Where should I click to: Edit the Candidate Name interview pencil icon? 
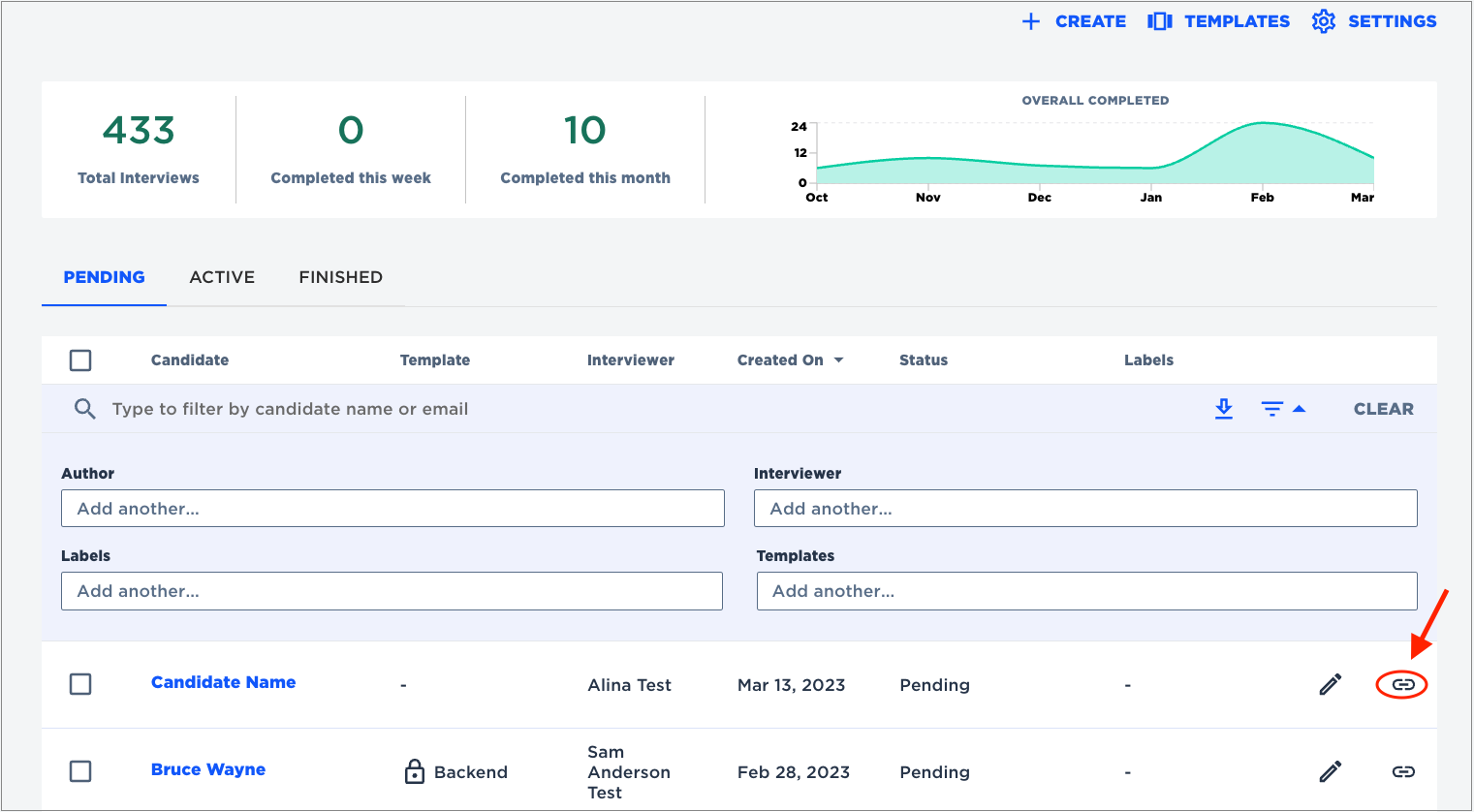pos(1331,684)
